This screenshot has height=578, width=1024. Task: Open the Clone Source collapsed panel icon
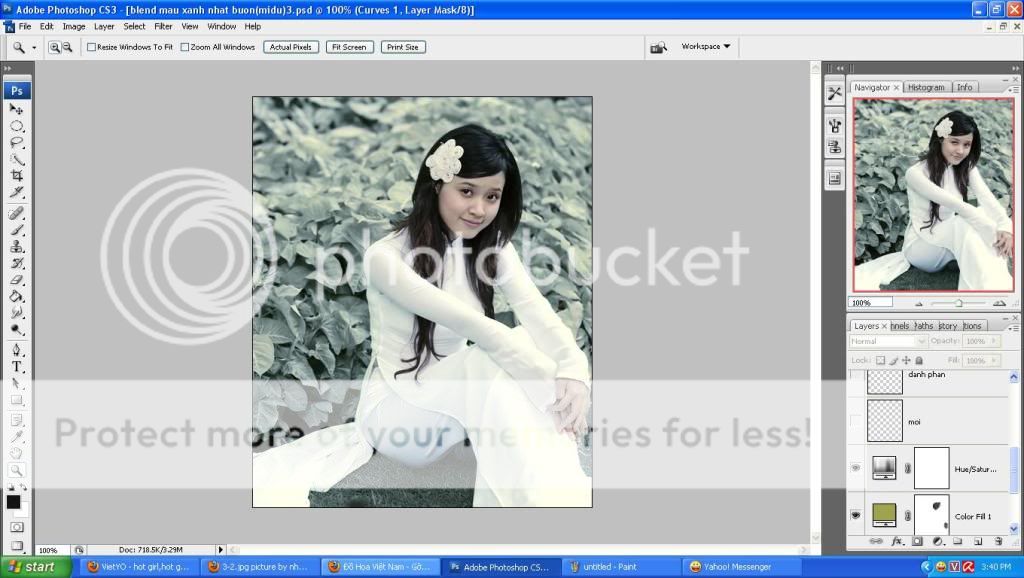click(835, 148)
